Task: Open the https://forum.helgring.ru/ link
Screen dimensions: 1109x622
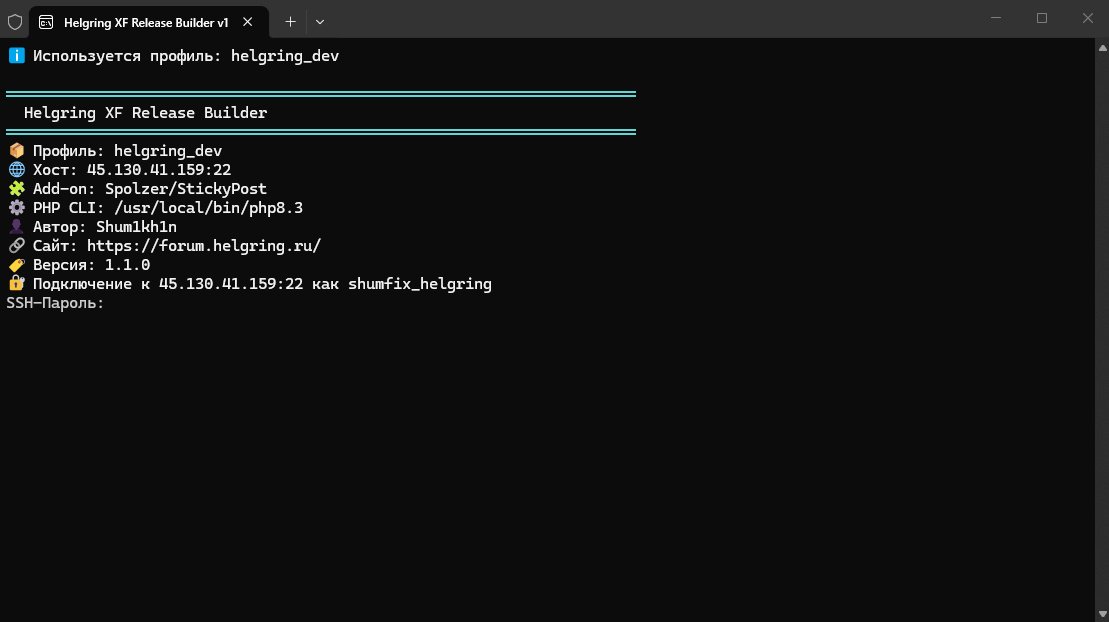Action: [x=204, y=246]
